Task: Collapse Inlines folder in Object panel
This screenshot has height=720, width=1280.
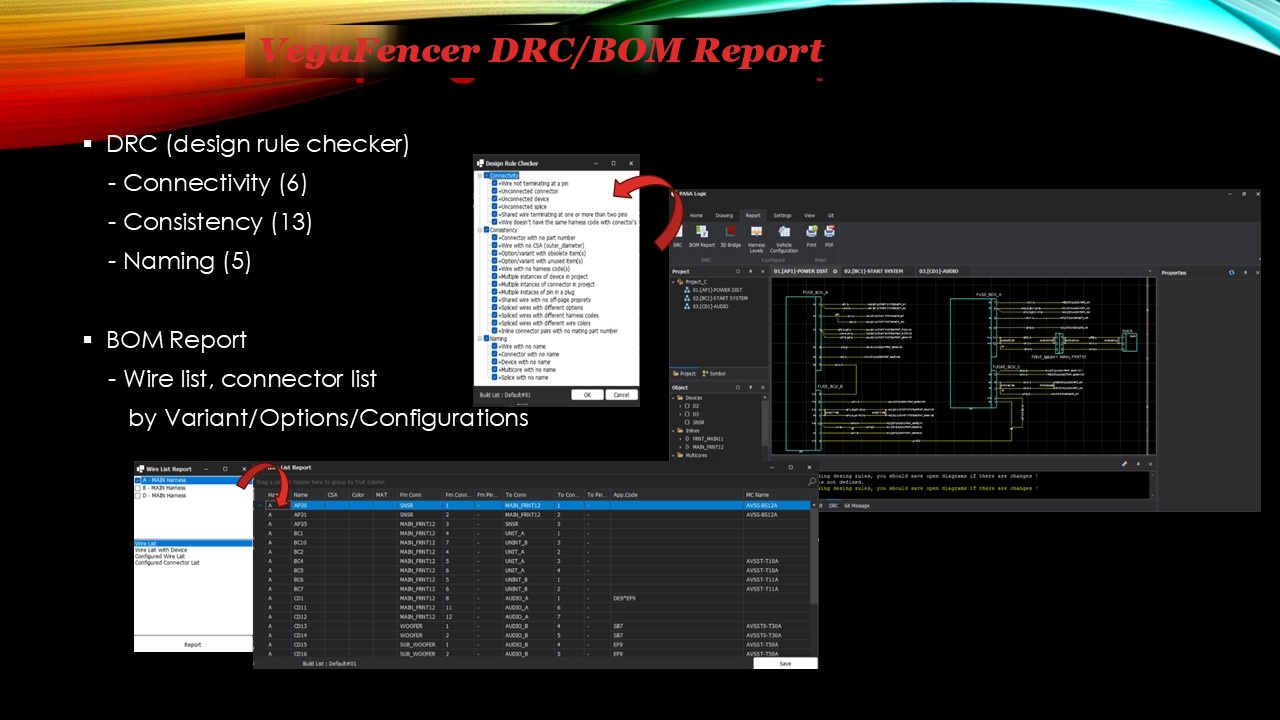Action: click(673, 431)
